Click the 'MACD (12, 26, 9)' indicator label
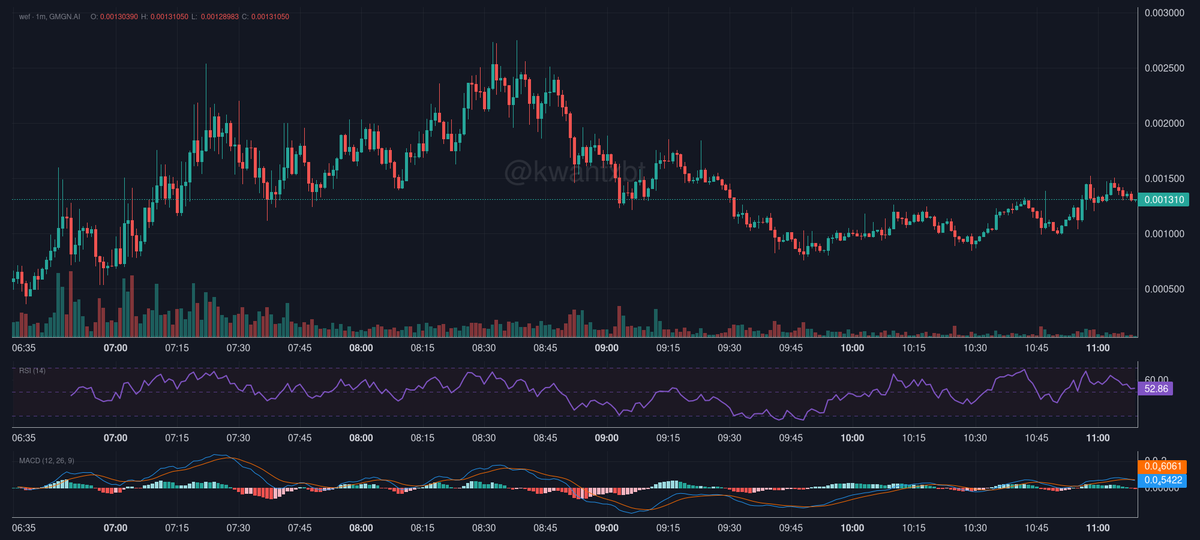Viewport: 1200px width, 540px height. pyautogui.click(x=48, y=461)
